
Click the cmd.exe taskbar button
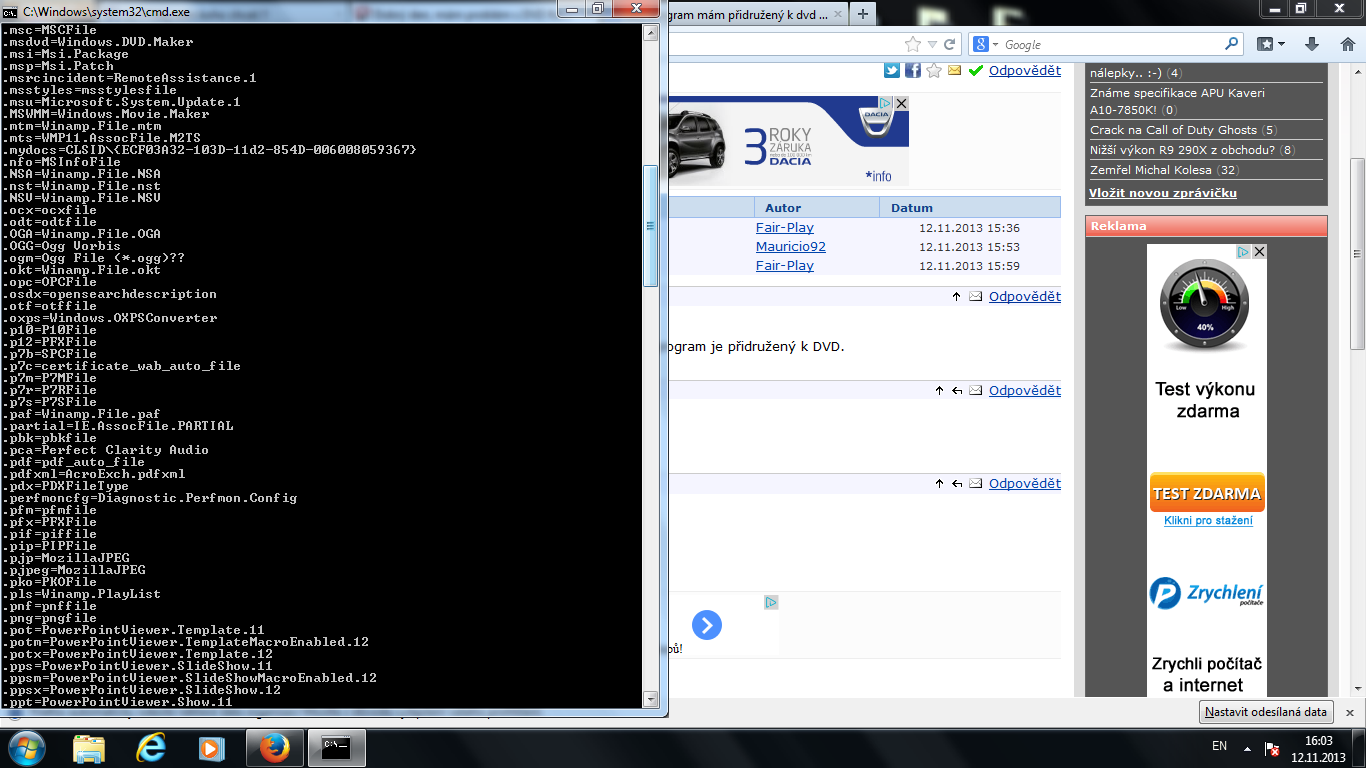[x=337, y=748]
